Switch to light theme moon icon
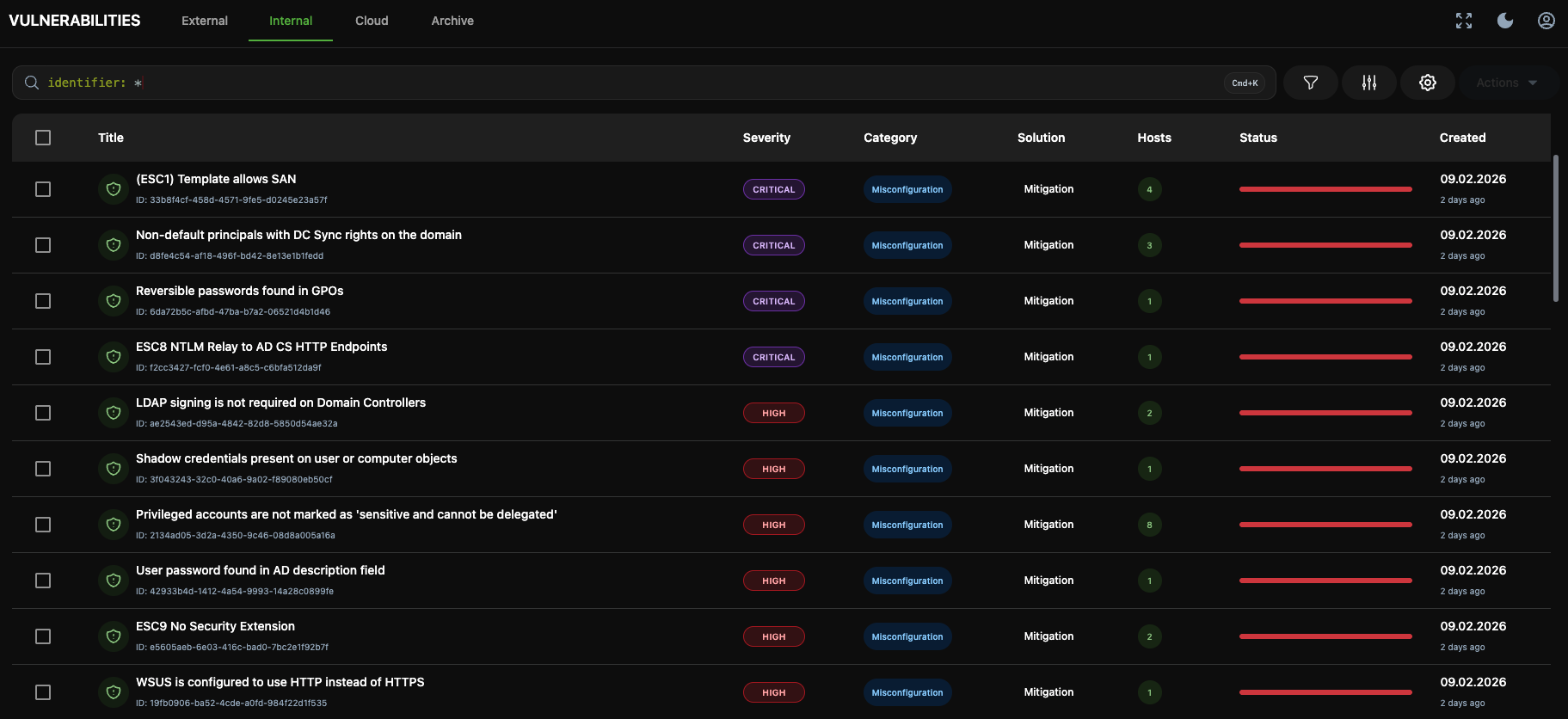Viewport: 1568px width, 719px height. (x=1505, y=21)
